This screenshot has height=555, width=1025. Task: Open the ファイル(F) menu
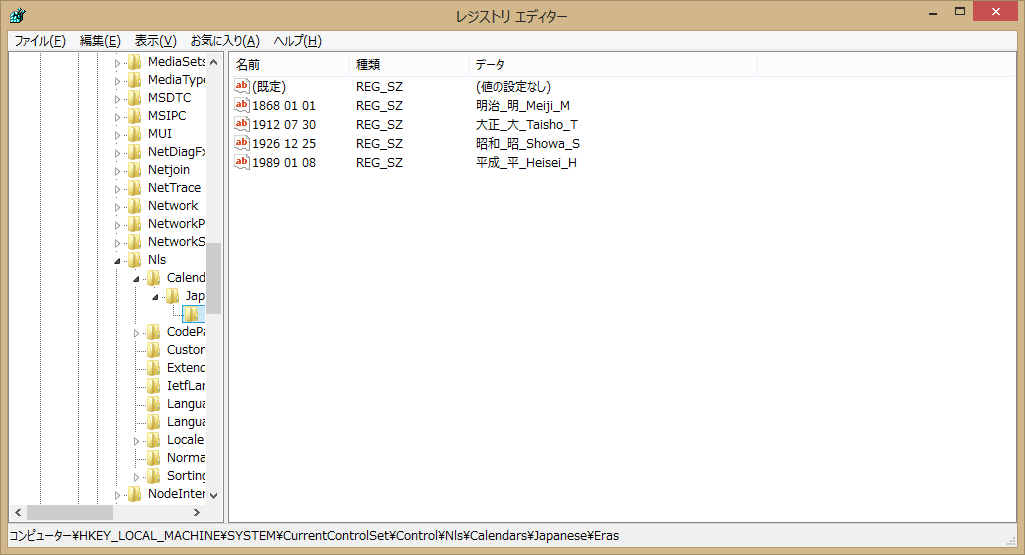click(x=40, y=41)
